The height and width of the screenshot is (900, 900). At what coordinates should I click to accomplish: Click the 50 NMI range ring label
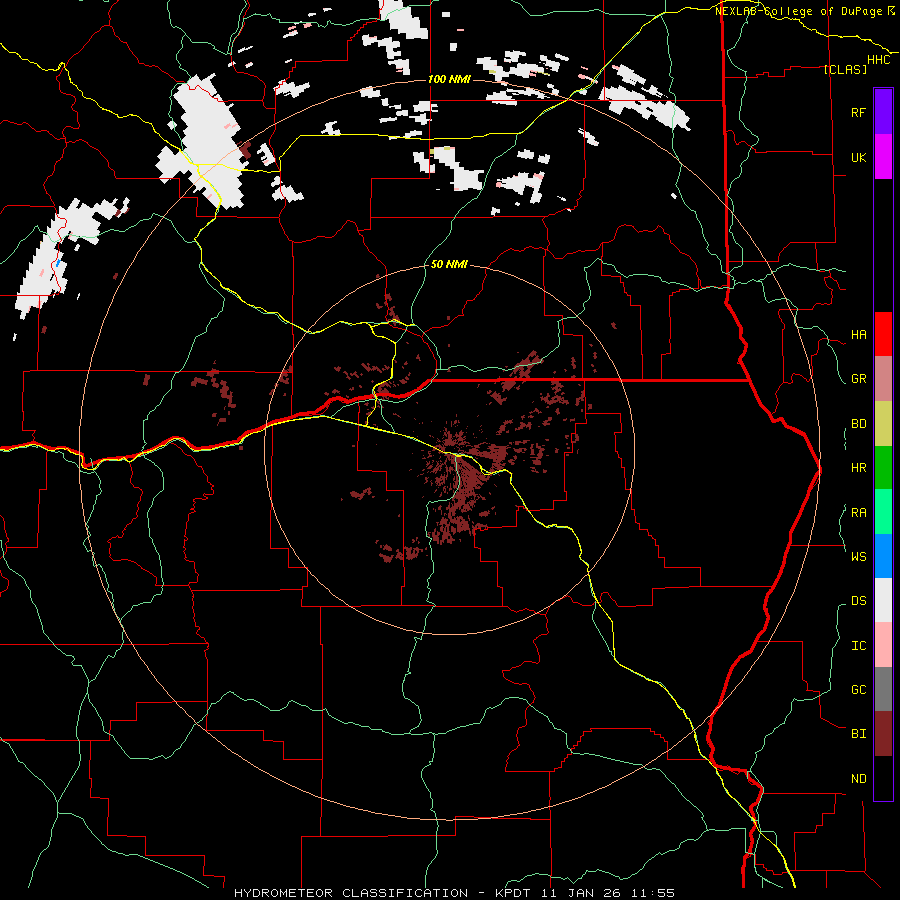[449, 264]
